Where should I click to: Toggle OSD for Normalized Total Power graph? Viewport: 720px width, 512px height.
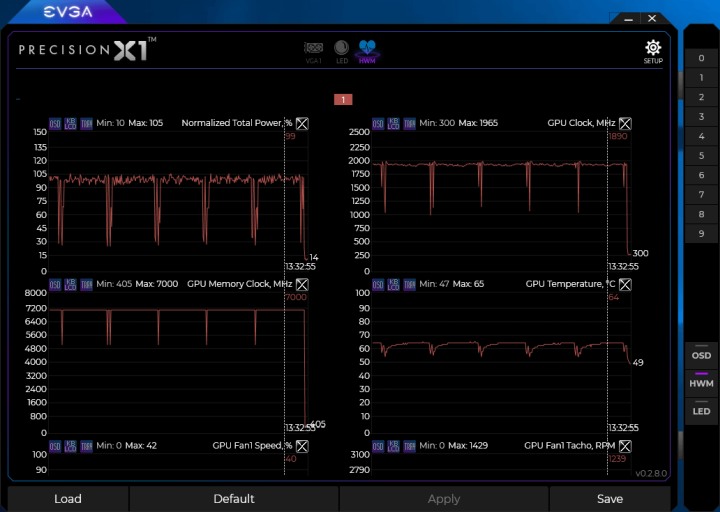[55, 124]
